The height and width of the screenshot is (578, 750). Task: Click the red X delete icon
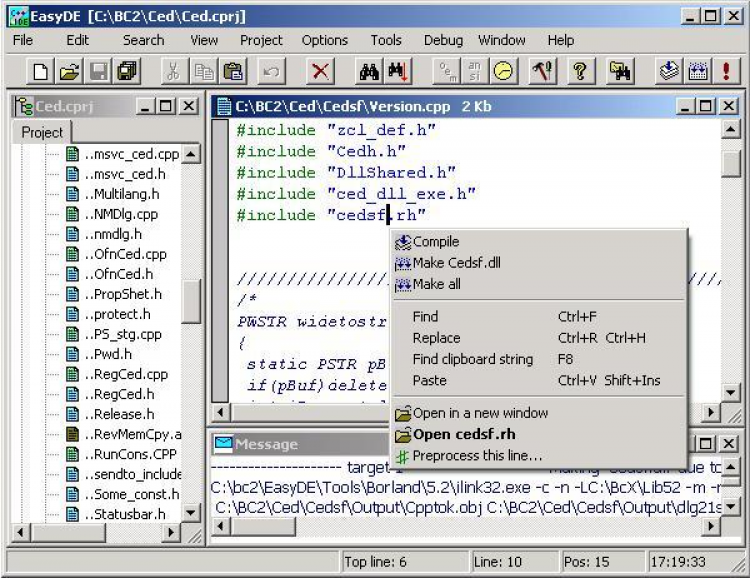320,72
